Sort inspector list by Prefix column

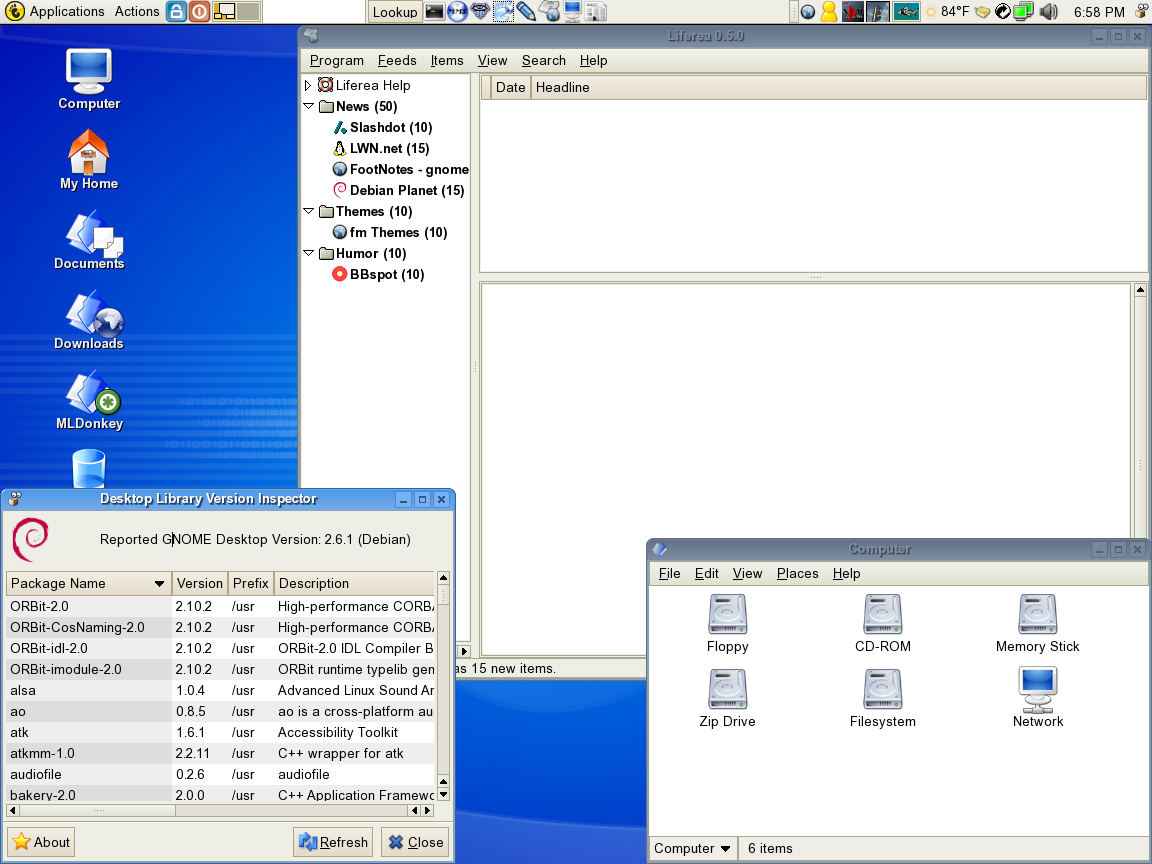(x=251, y=583)
